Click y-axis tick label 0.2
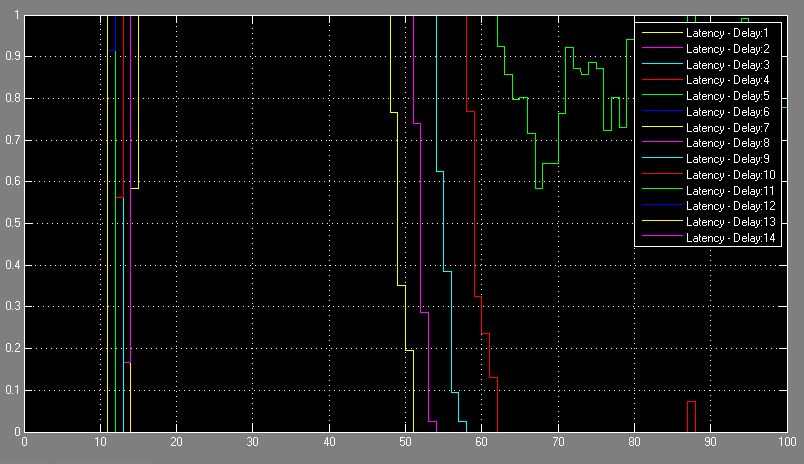Viewport: 804px width, 464px height. 12,348
